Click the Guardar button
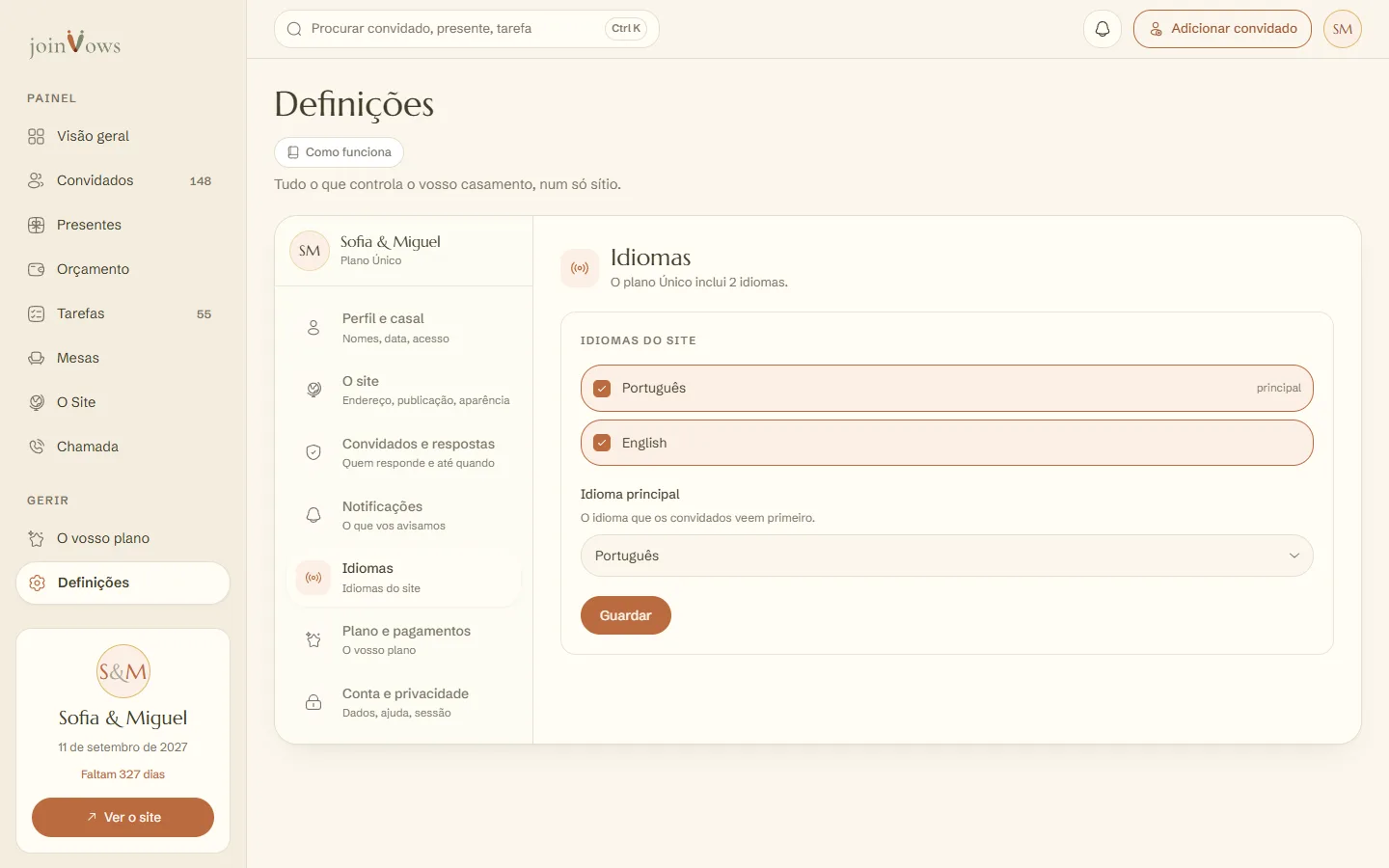Screen dimensions: 1389x868 tap(626, 615)
